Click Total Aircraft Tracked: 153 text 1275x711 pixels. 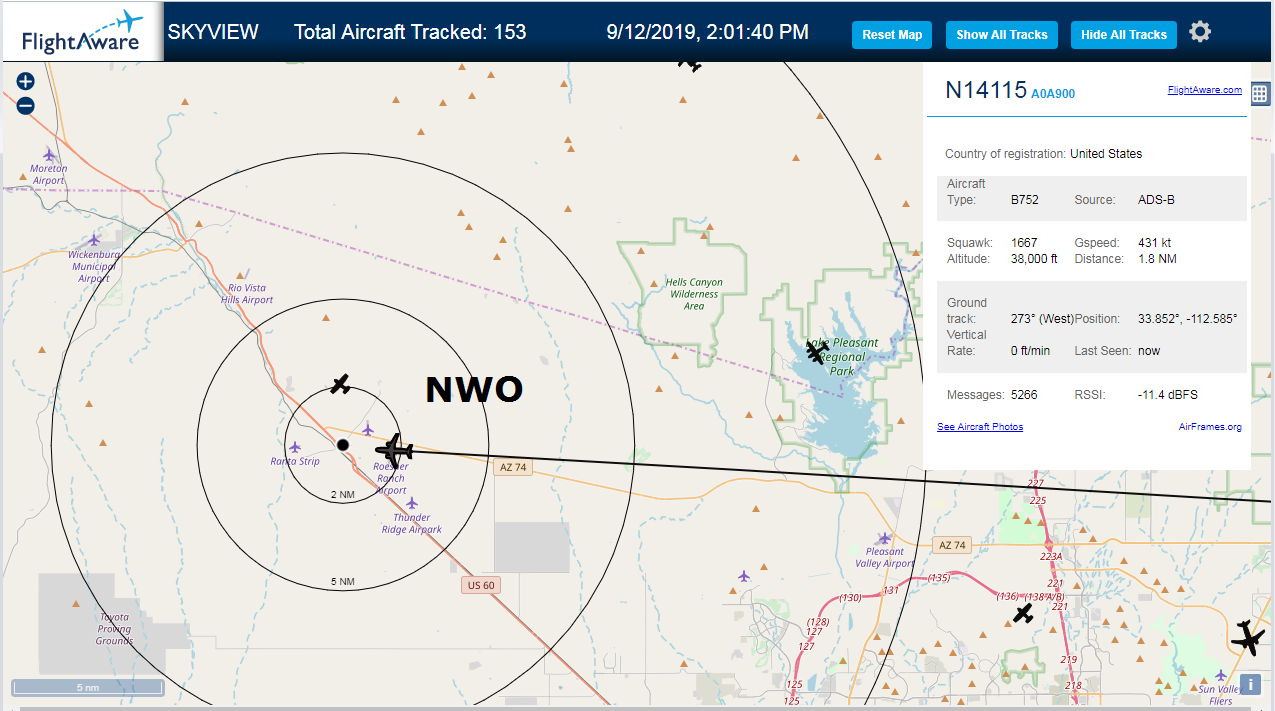point(410,32)
